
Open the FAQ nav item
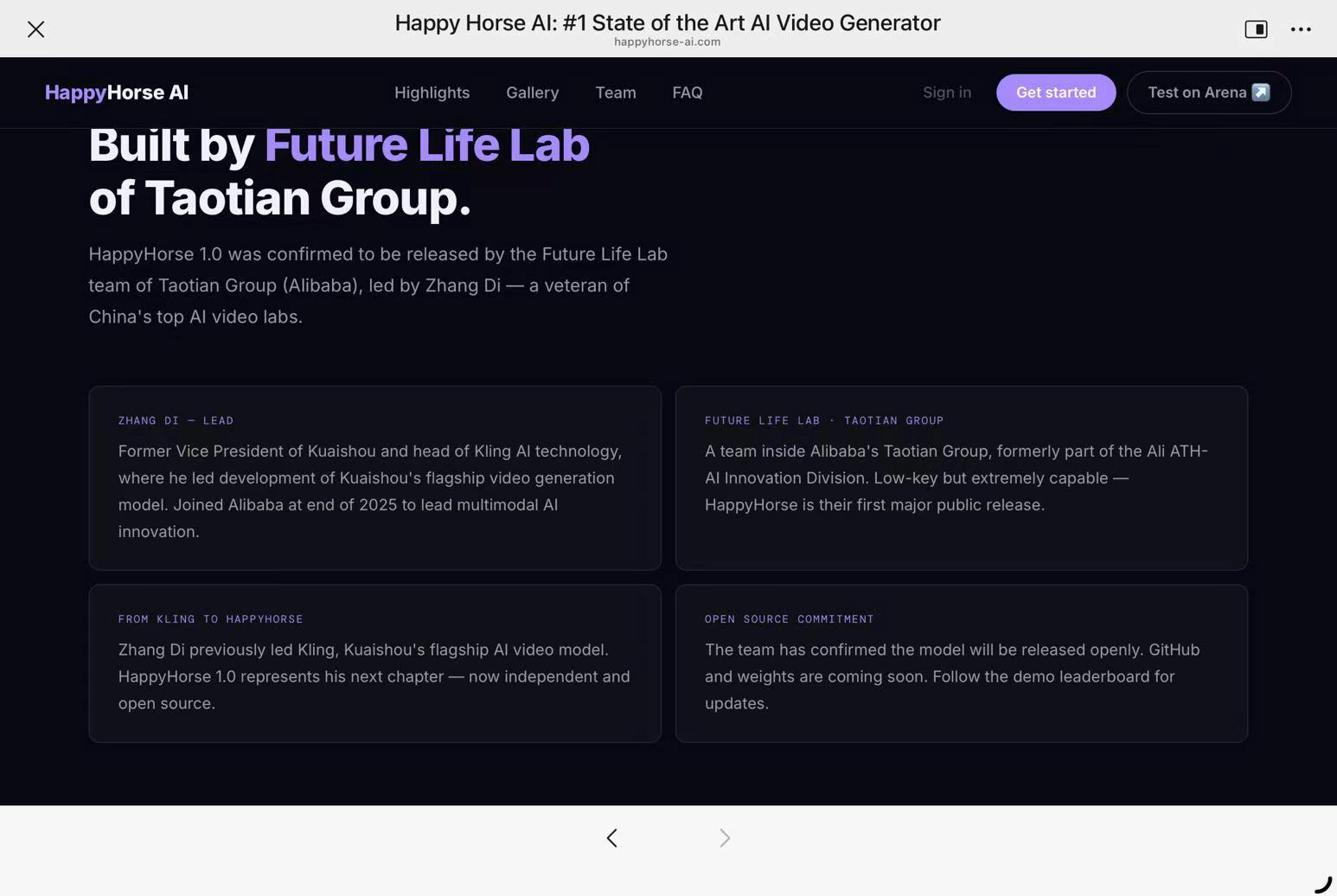[687, 93]
